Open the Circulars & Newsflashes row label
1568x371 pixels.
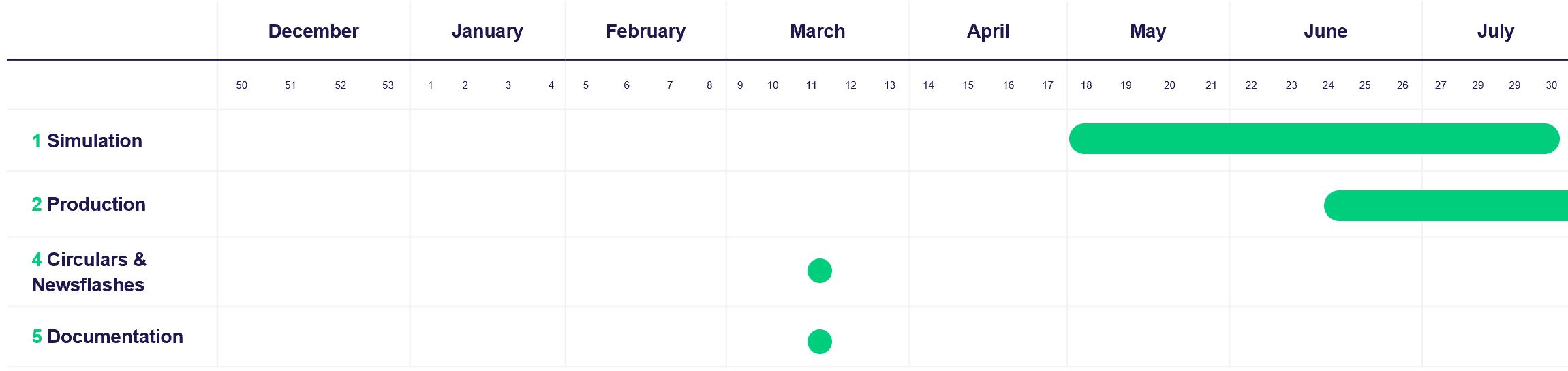pos(89,272)
